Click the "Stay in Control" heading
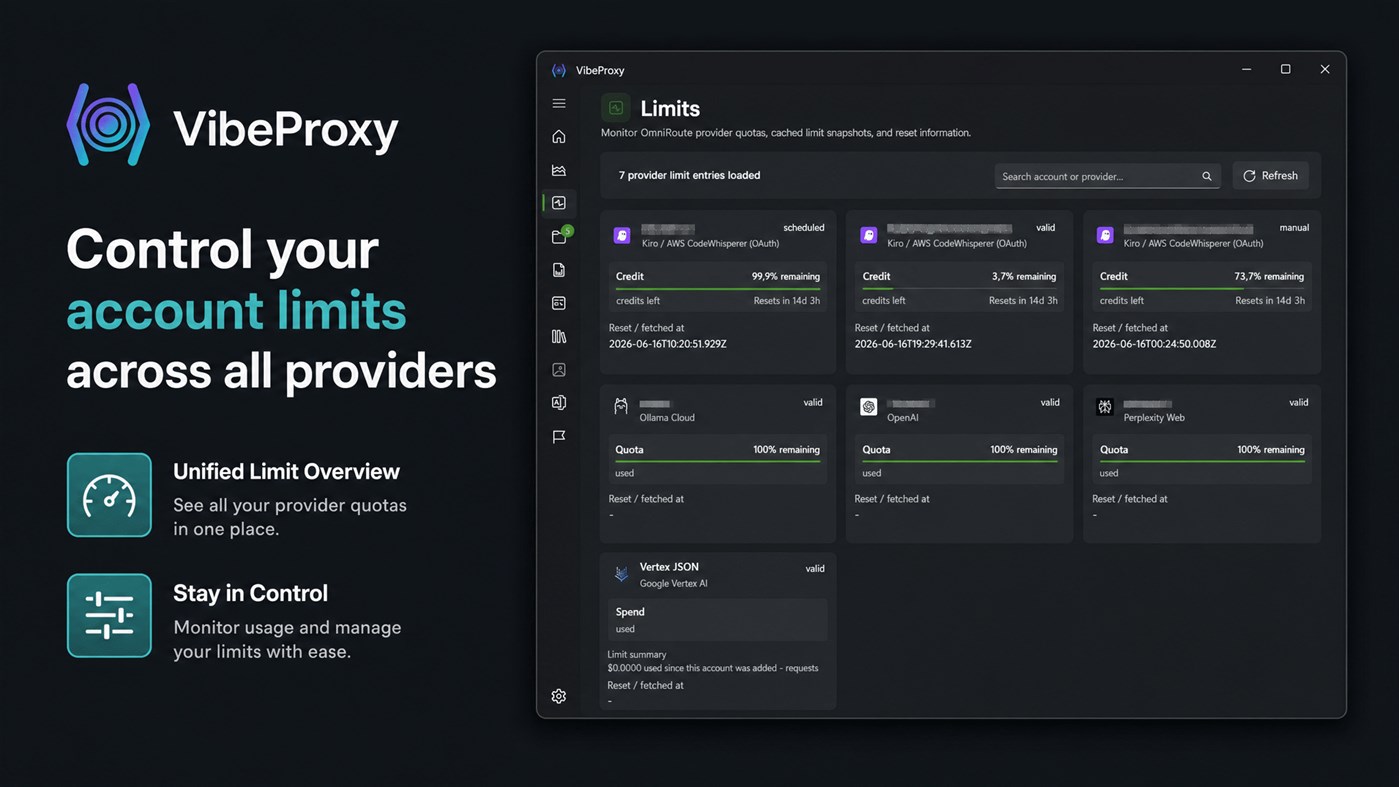Screen dimensions: 1399x787 [250, 593]
